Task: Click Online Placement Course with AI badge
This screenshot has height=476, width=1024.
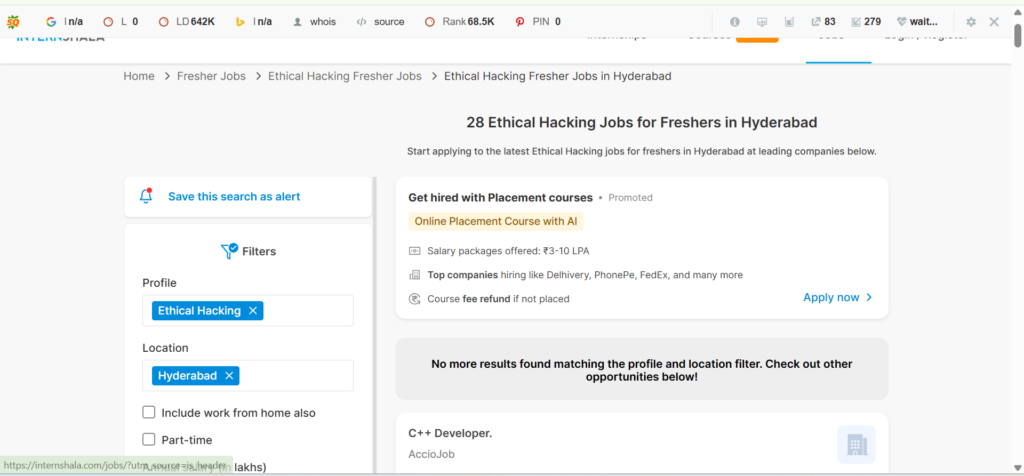Action: click(496, 221)
